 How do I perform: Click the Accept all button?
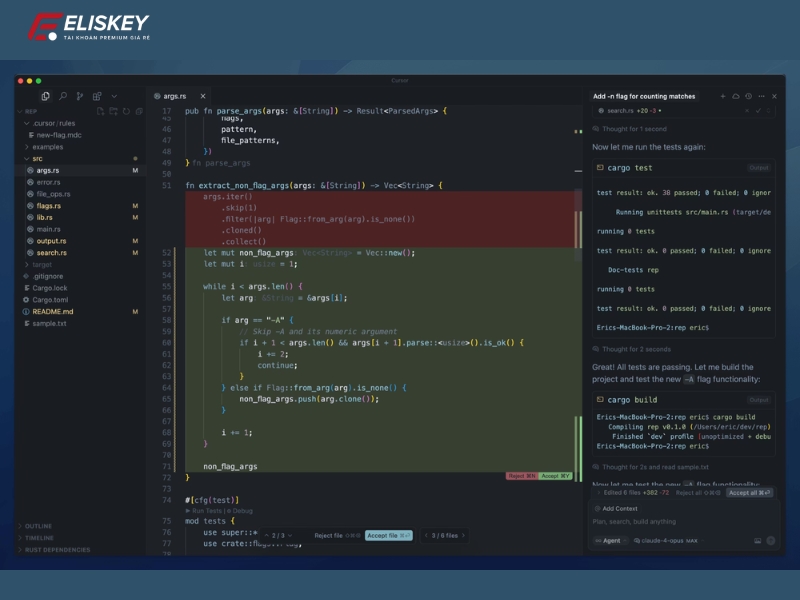tap(748, 493)
